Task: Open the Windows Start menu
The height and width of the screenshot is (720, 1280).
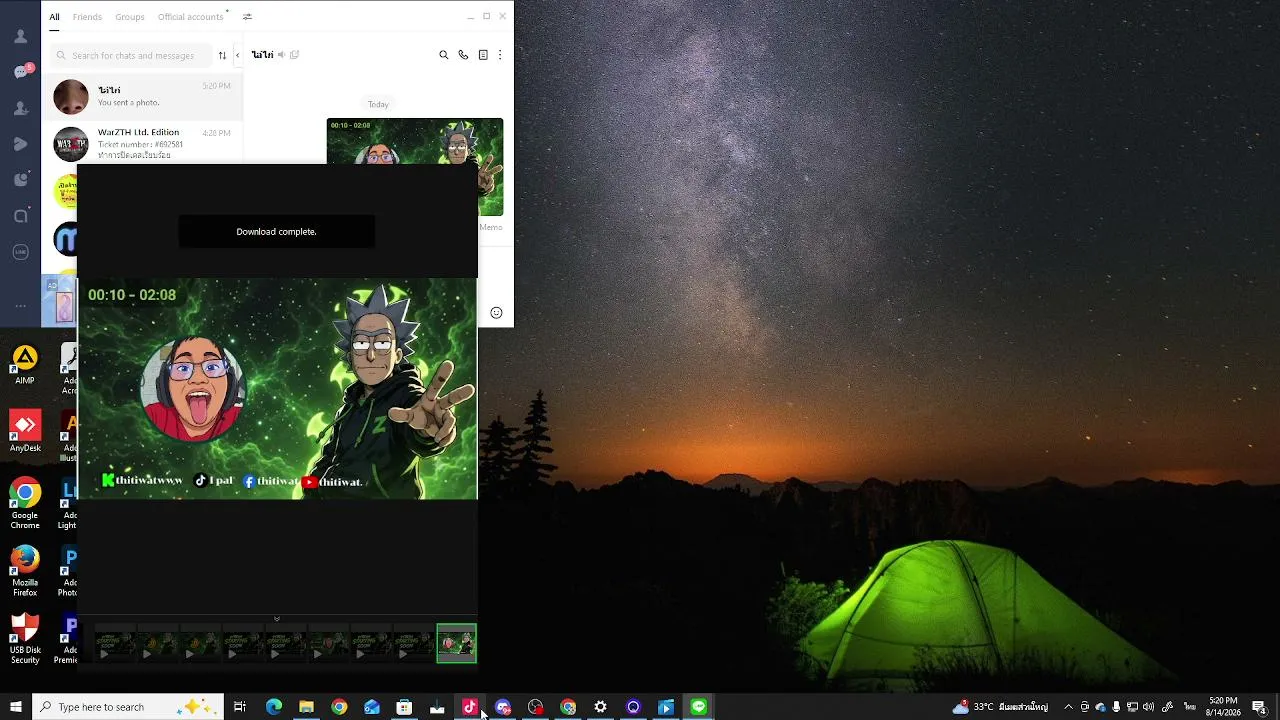Action: (15, 707)
